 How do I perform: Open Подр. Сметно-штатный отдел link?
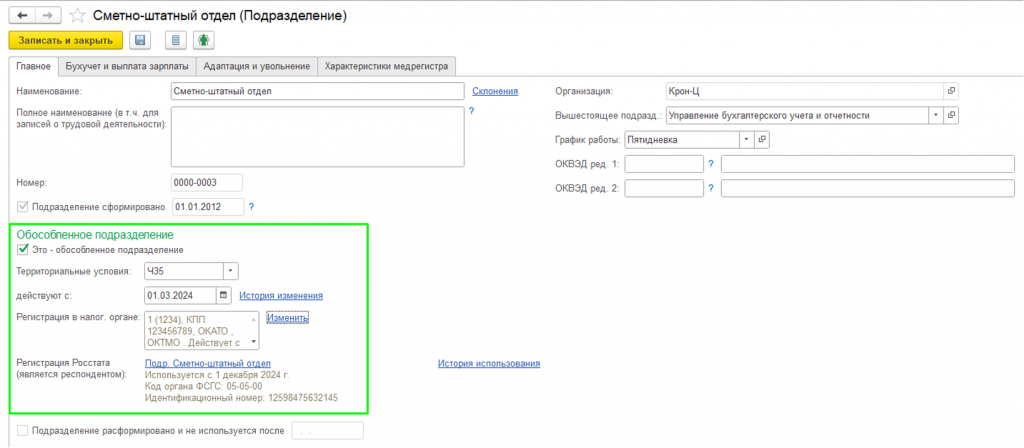tap(208, 363)
